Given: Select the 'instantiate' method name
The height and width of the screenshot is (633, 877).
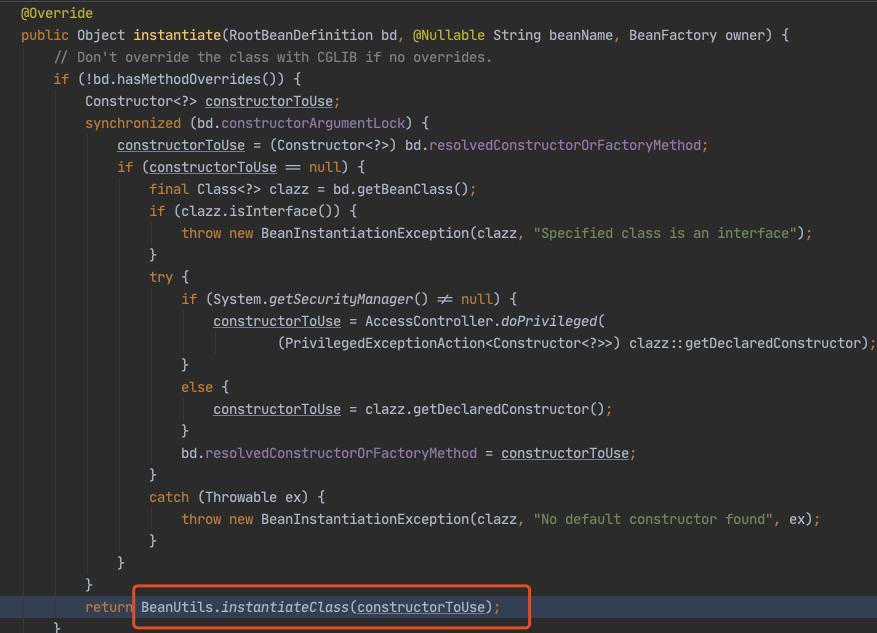Looking at the screenshot, I should 177,35.
